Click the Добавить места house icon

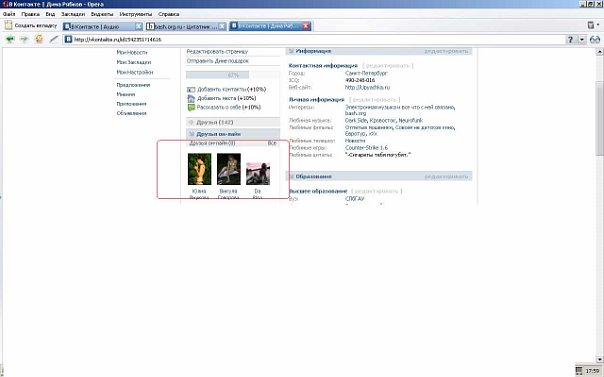[191, 98]
